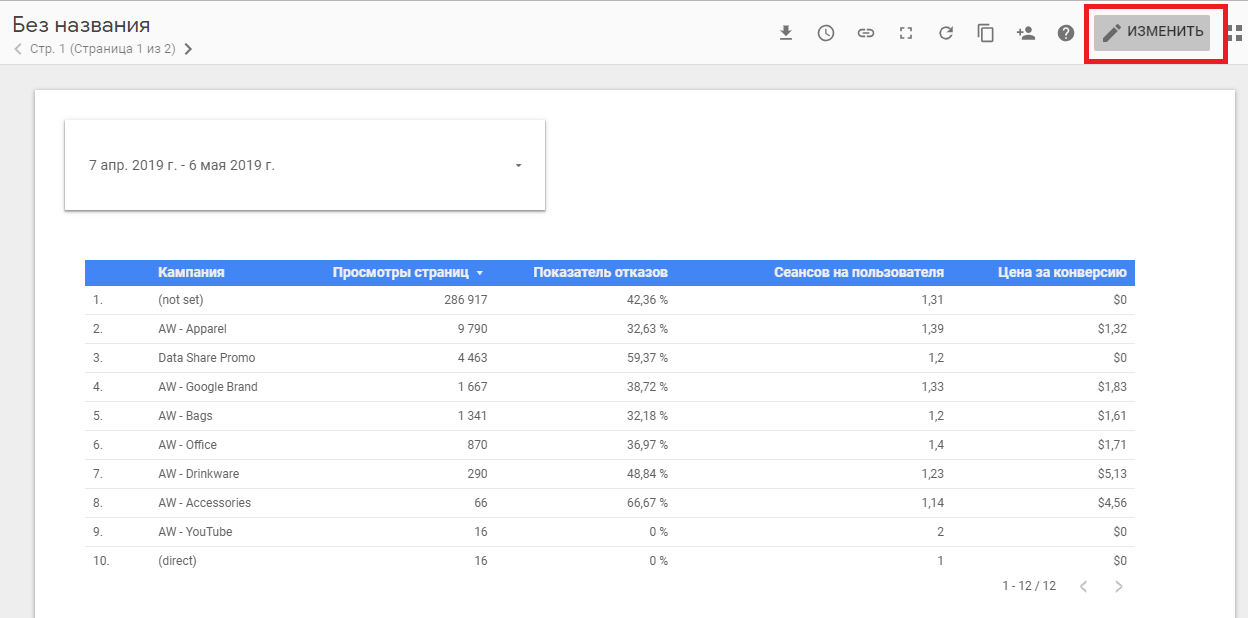1248x618 pixels.
Task: Make a copy of this report
Action: coord(986,33)
